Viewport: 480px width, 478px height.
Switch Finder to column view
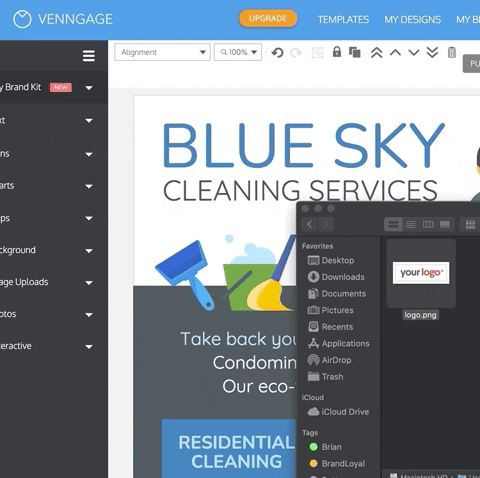point(428,224)
